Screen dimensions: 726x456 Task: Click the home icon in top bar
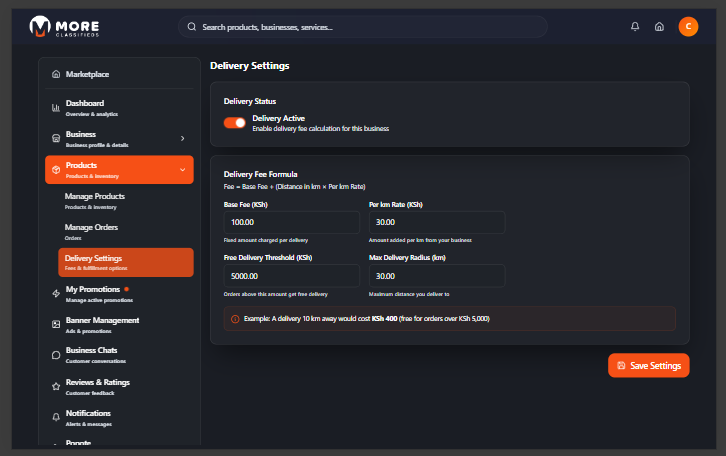659,27
